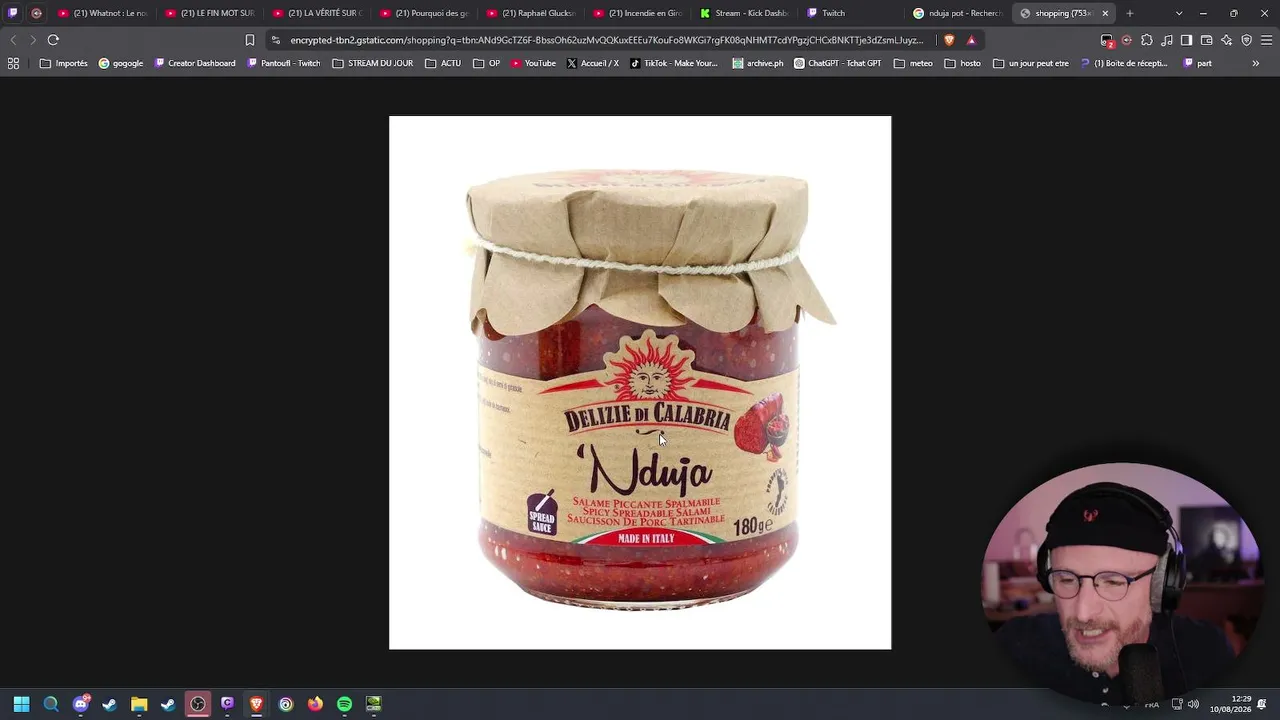The height and width of the screenshot is (720, 1280).
Task: Switch to the LE FIN MOT SUR tab
Action: click(209, 13)
